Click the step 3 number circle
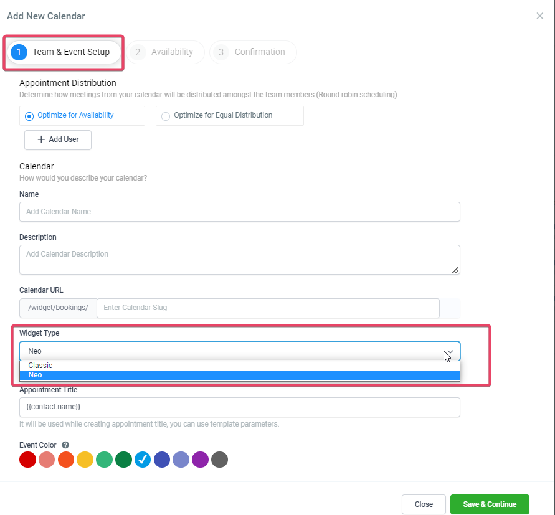The height and width of the screenshot is (515, 555). pyautogui.click(x=221, y=52)
